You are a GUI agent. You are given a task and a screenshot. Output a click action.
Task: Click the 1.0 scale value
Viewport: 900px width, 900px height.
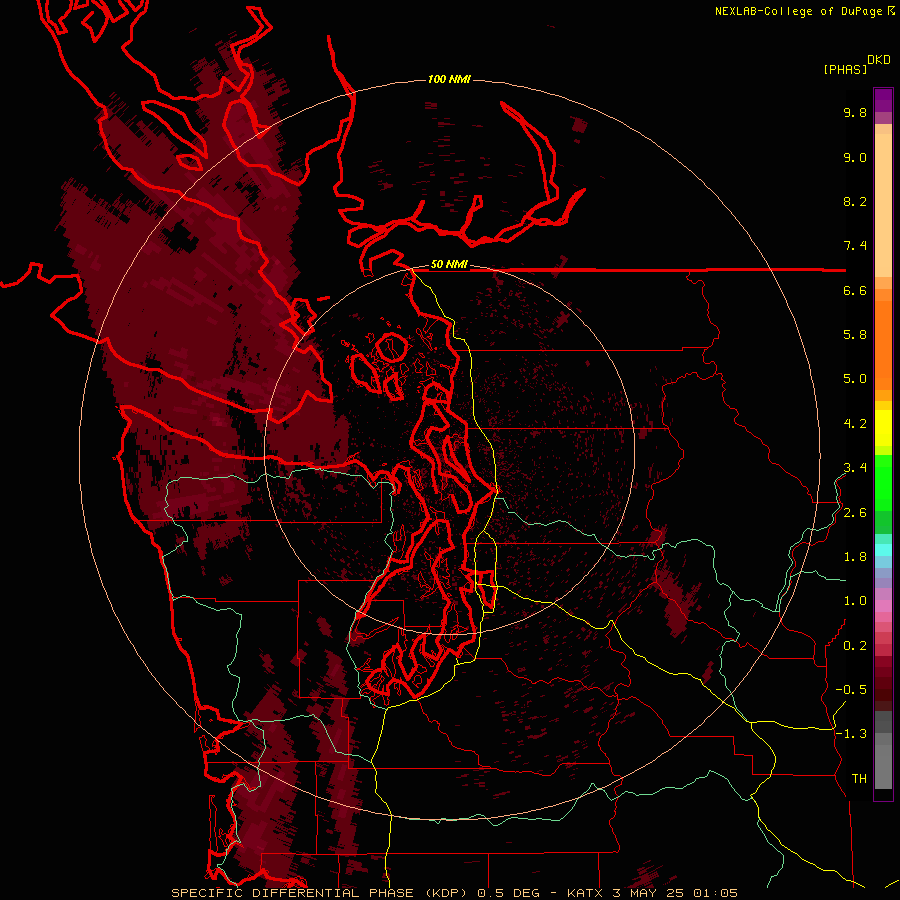tap(855, 601)
